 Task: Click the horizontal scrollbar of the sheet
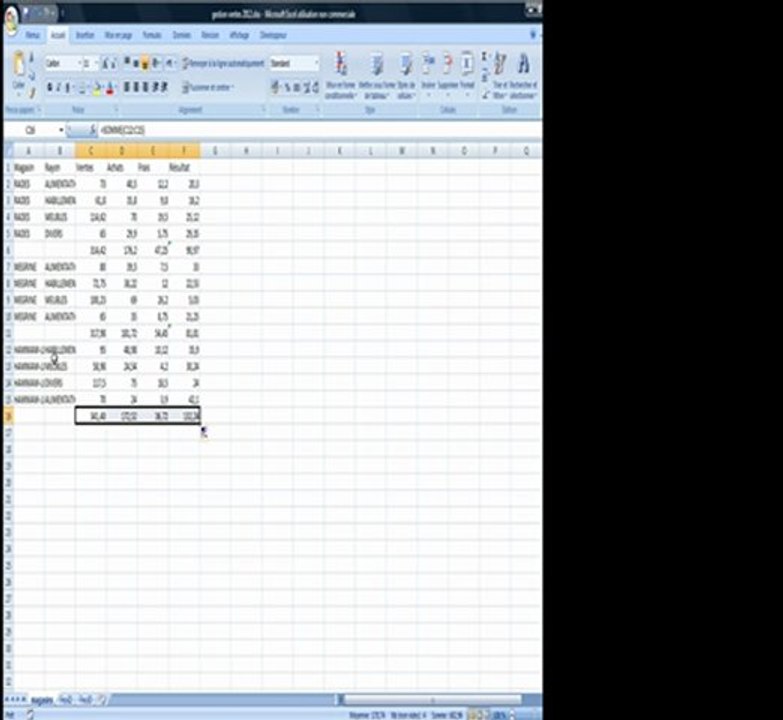(x=432, y=700)
